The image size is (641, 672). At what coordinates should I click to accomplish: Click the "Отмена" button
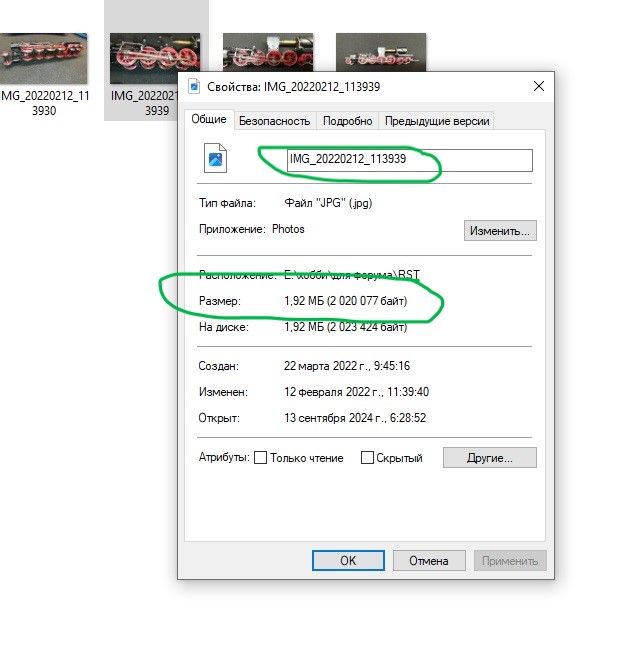(x=427, y=560)
